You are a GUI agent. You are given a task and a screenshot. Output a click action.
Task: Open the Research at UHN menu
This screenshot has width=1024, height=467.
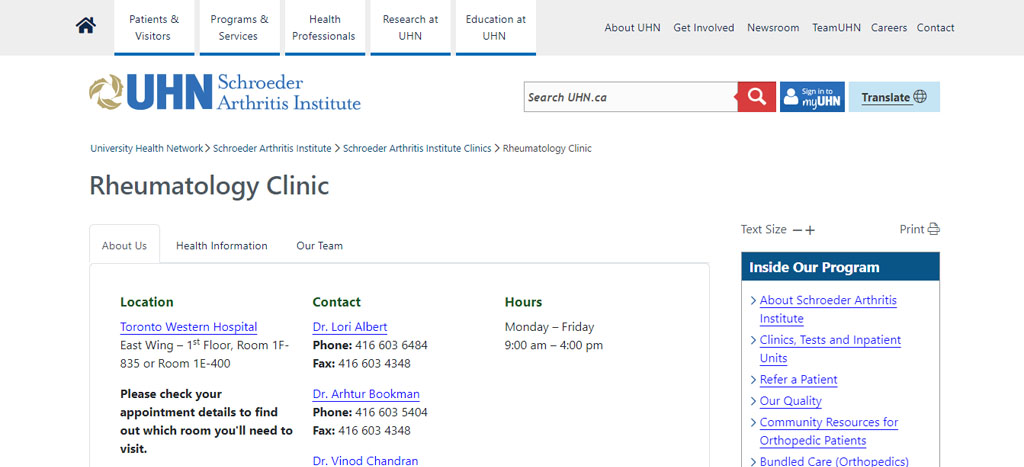click(410, 27)
